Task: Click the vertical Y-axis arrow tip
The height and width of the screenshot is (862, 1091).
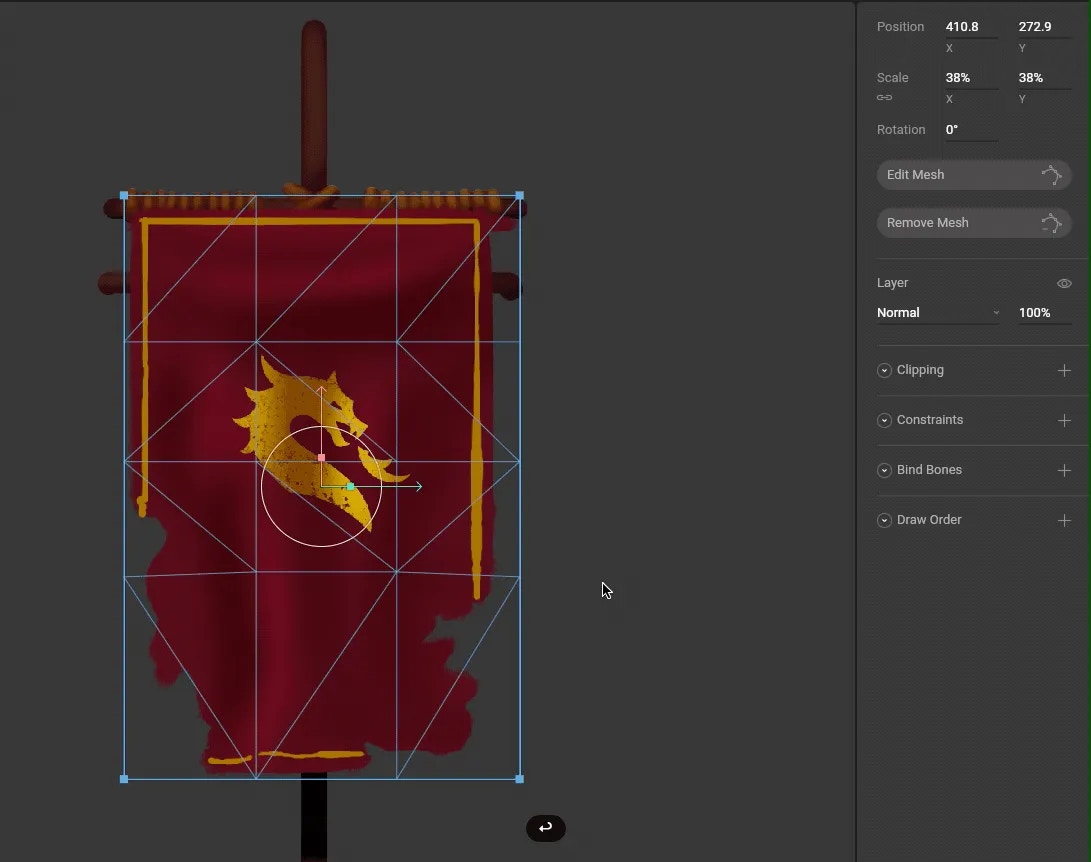Action: (x=321, y=390)
